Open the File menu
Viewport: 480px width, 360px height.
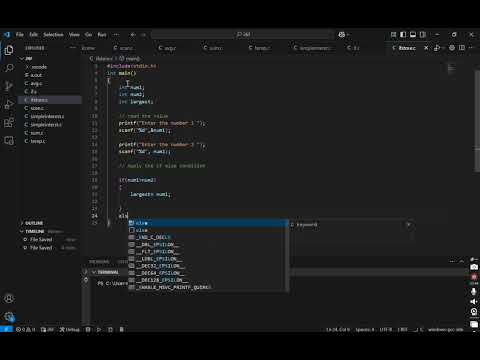point(20,34)
